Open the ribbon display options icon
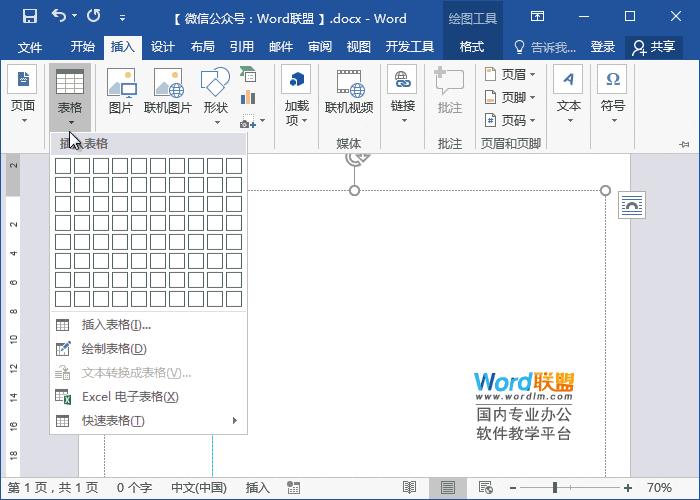The image size is (700, 500). [537, 17]
